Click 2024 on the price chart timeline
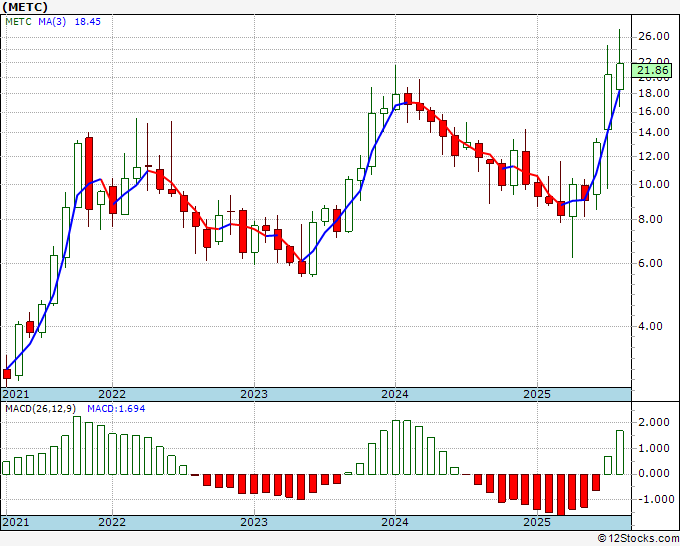680x546 pixels. click(395, 394)
